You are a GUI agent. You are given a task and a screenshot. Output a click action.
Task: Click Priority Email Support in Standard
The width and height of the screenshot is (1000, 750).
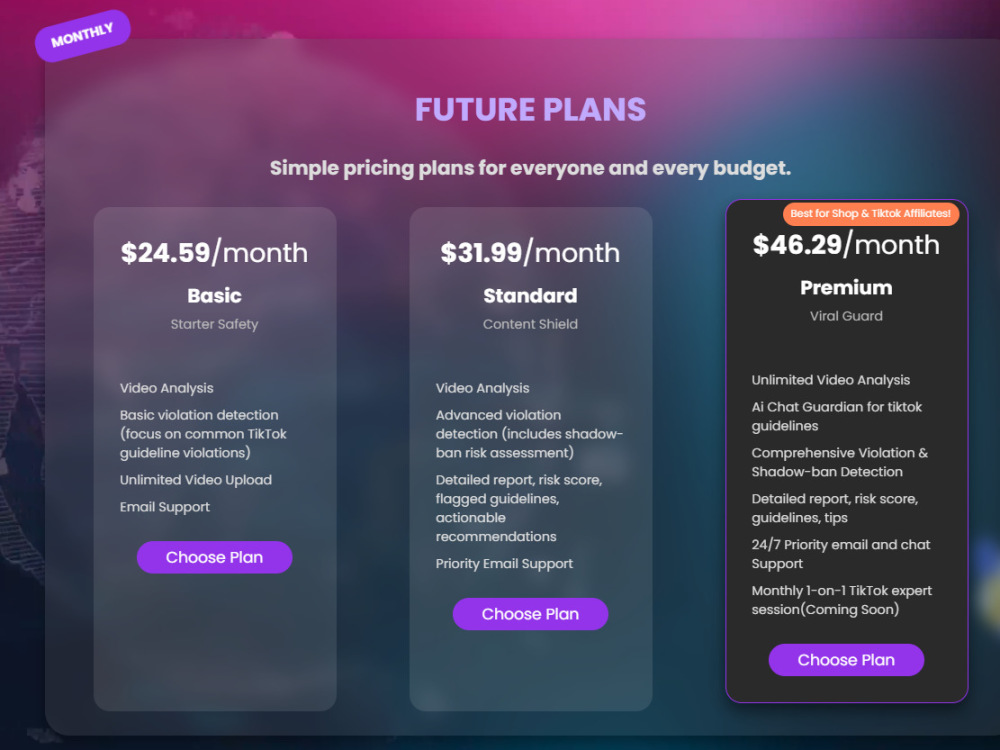[504, 564]
